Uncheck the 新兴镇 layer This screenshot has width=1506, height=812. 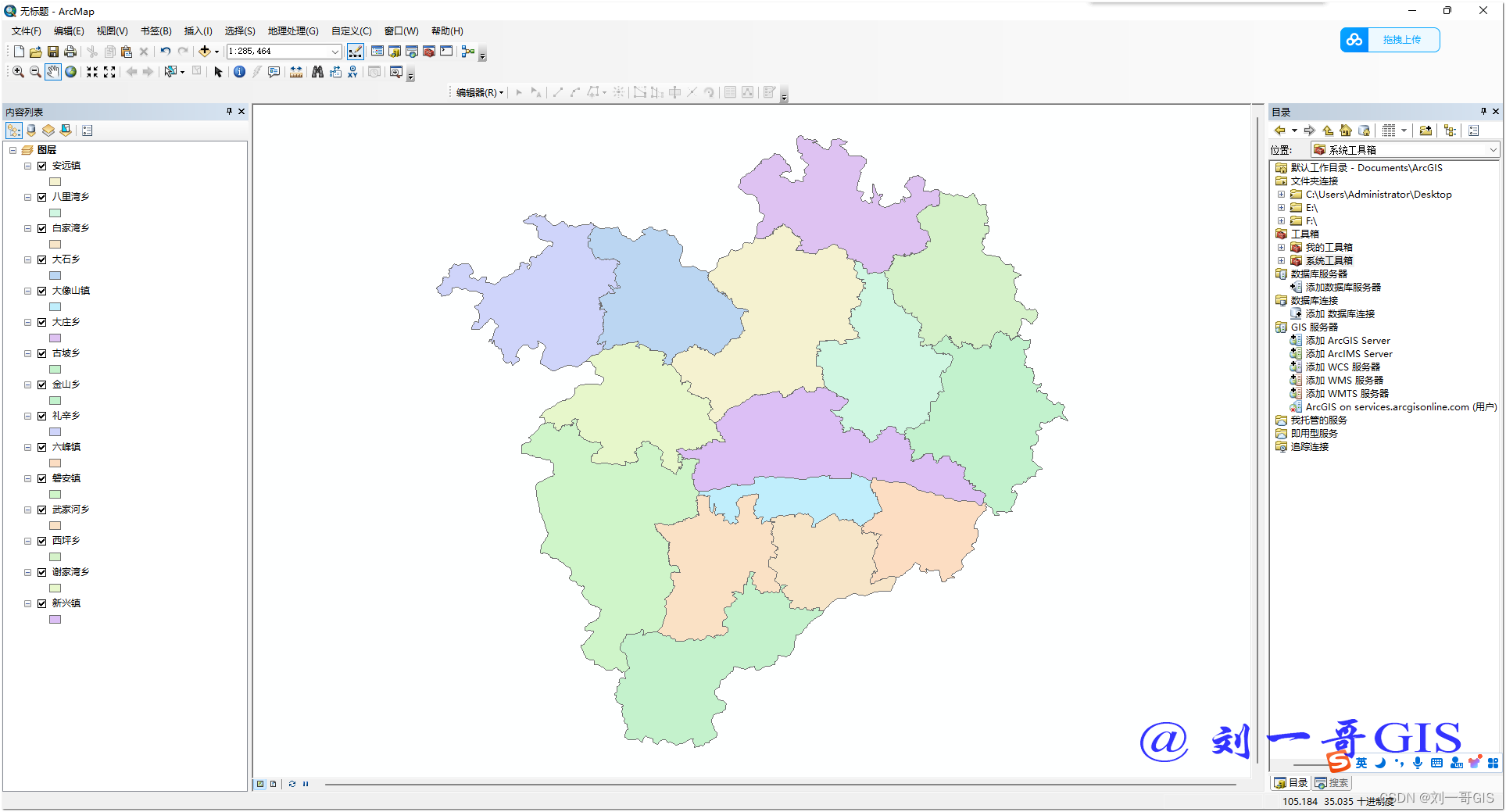click(x=42, y=603)
